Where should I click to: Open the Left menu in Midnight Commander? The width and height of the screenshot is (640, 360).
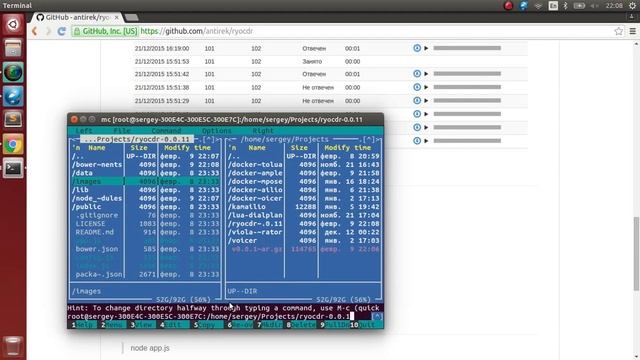coord(84,131)
